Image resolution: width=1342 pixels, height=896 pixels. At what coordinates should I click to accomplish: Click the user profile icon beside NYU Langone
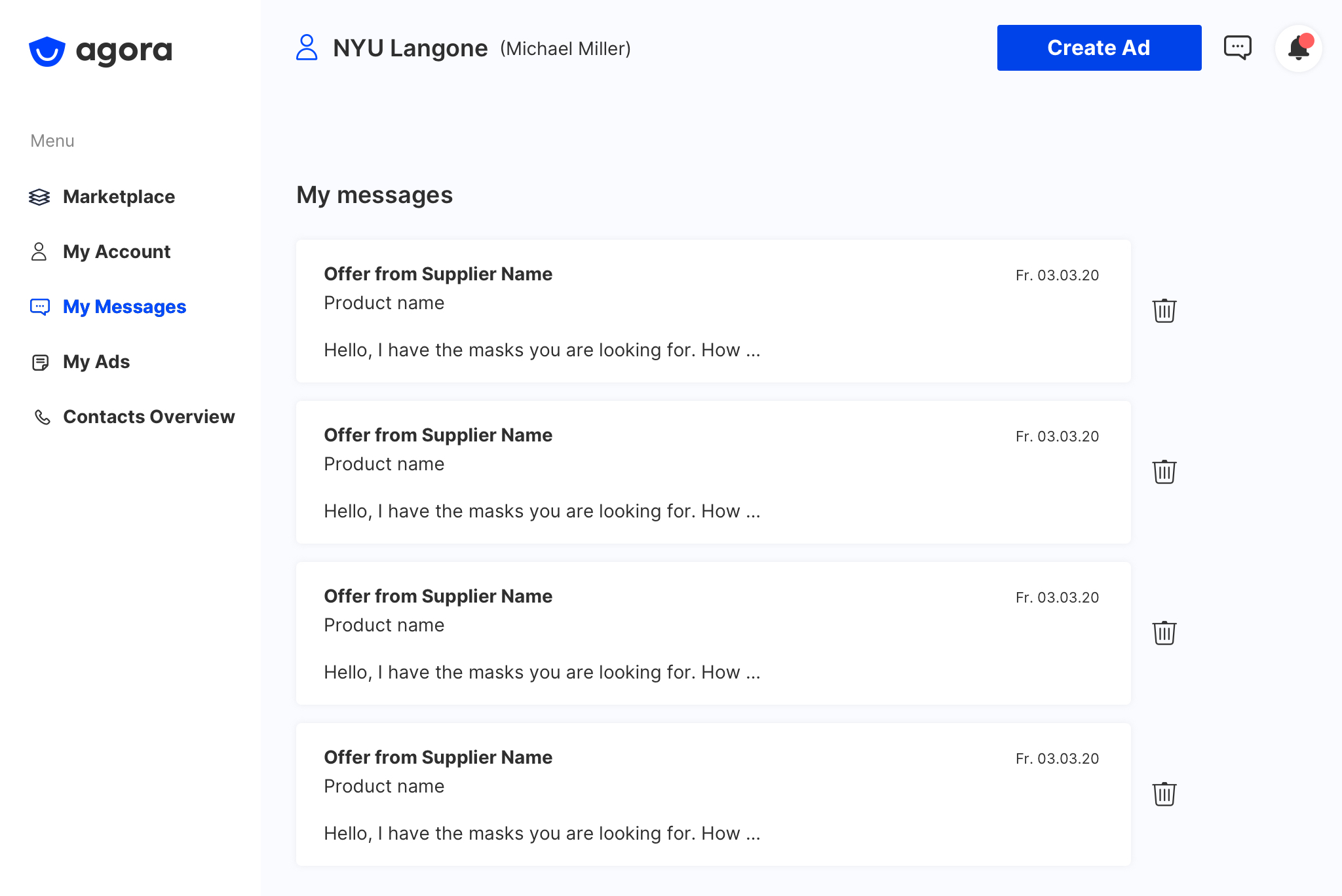[x=307, y=48]
